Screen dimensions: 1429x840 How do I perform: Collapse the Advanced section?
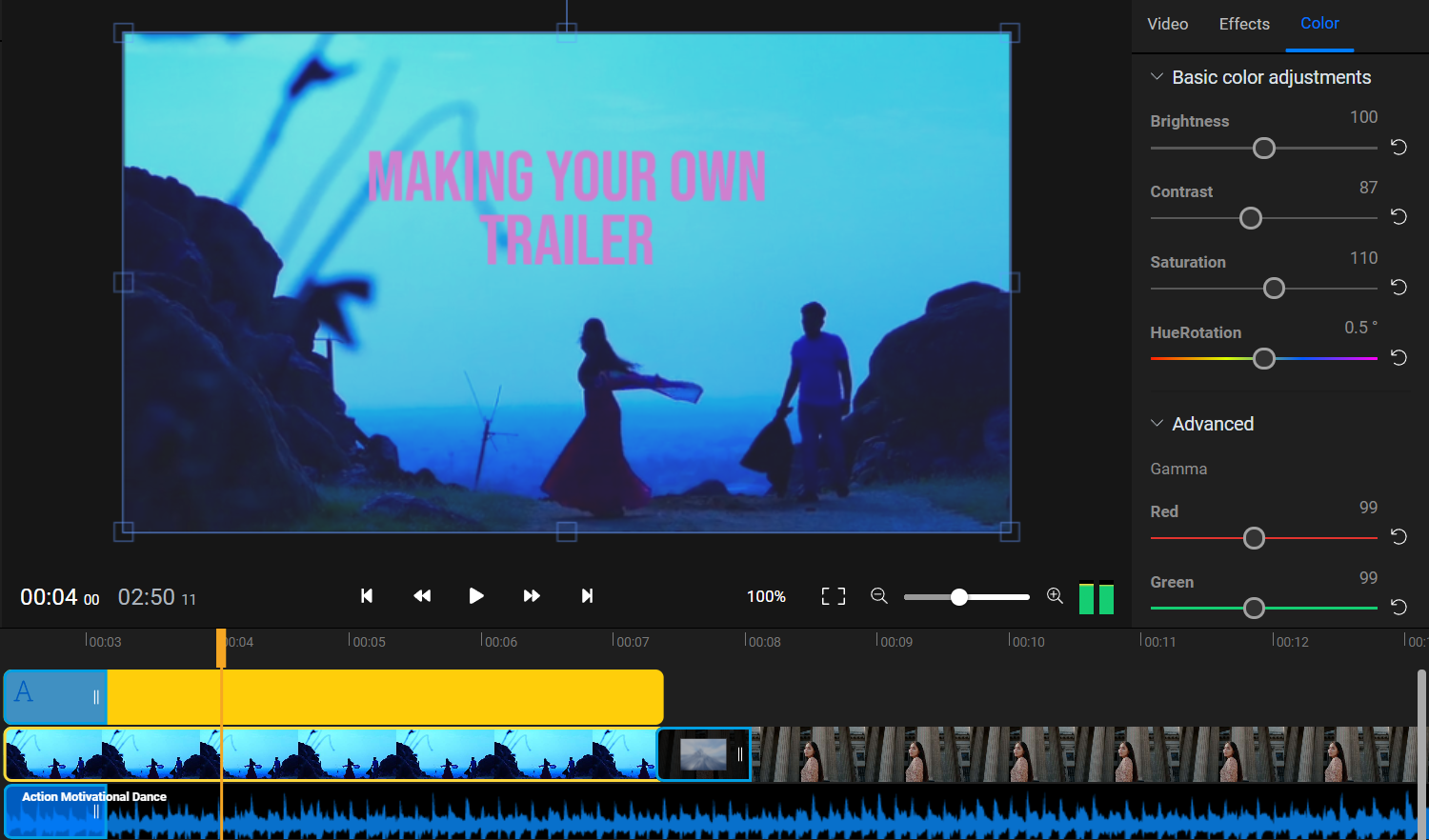(1157, 424)
